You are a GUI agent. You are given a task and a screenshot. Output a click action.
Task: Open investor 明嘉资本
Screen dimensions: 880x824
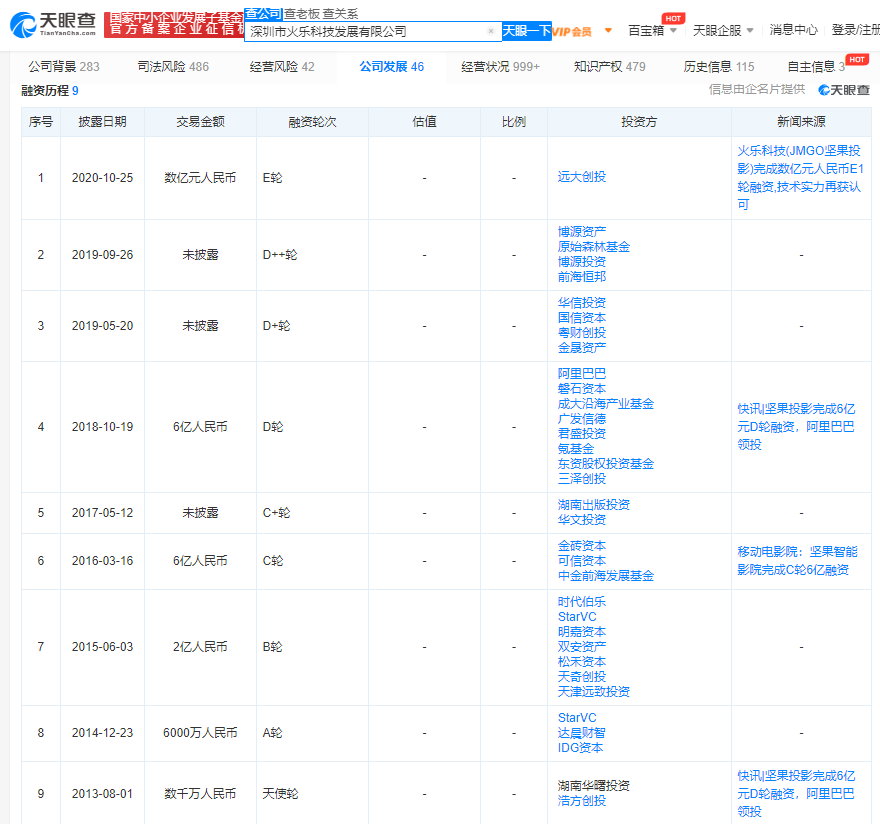[581, 632]
